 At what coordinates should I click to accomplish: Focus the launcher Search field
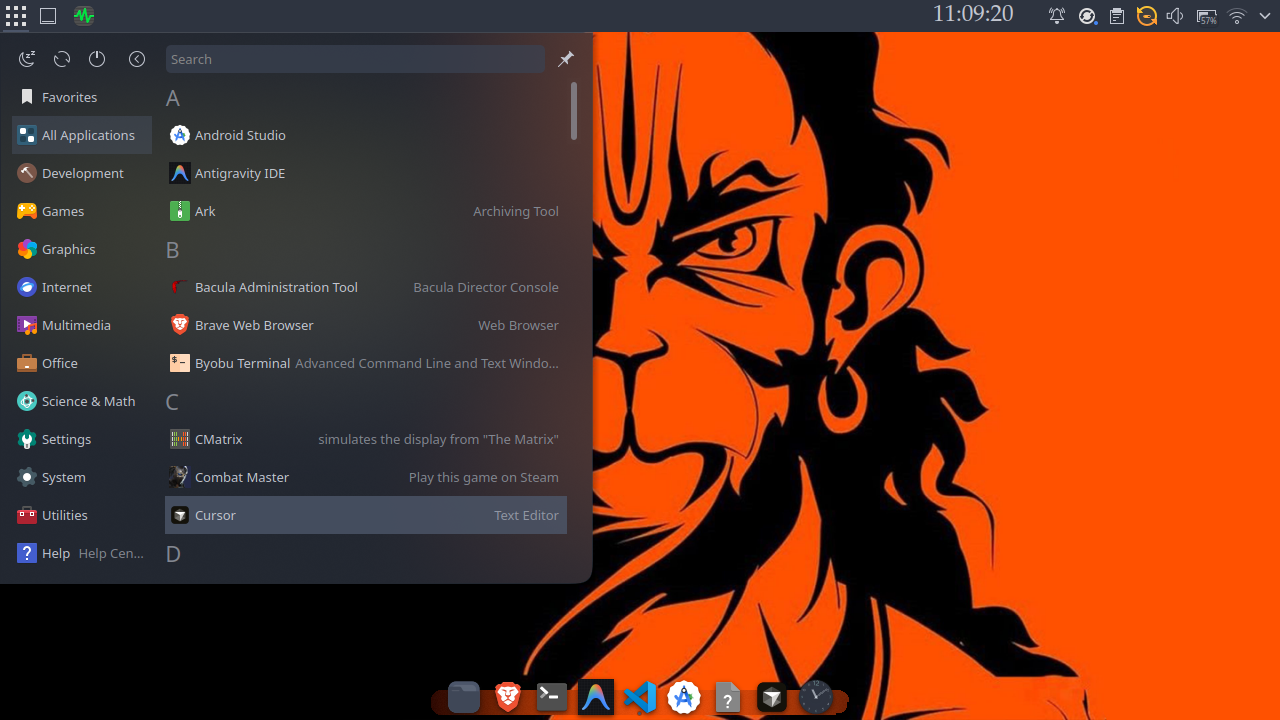(355, 59)
